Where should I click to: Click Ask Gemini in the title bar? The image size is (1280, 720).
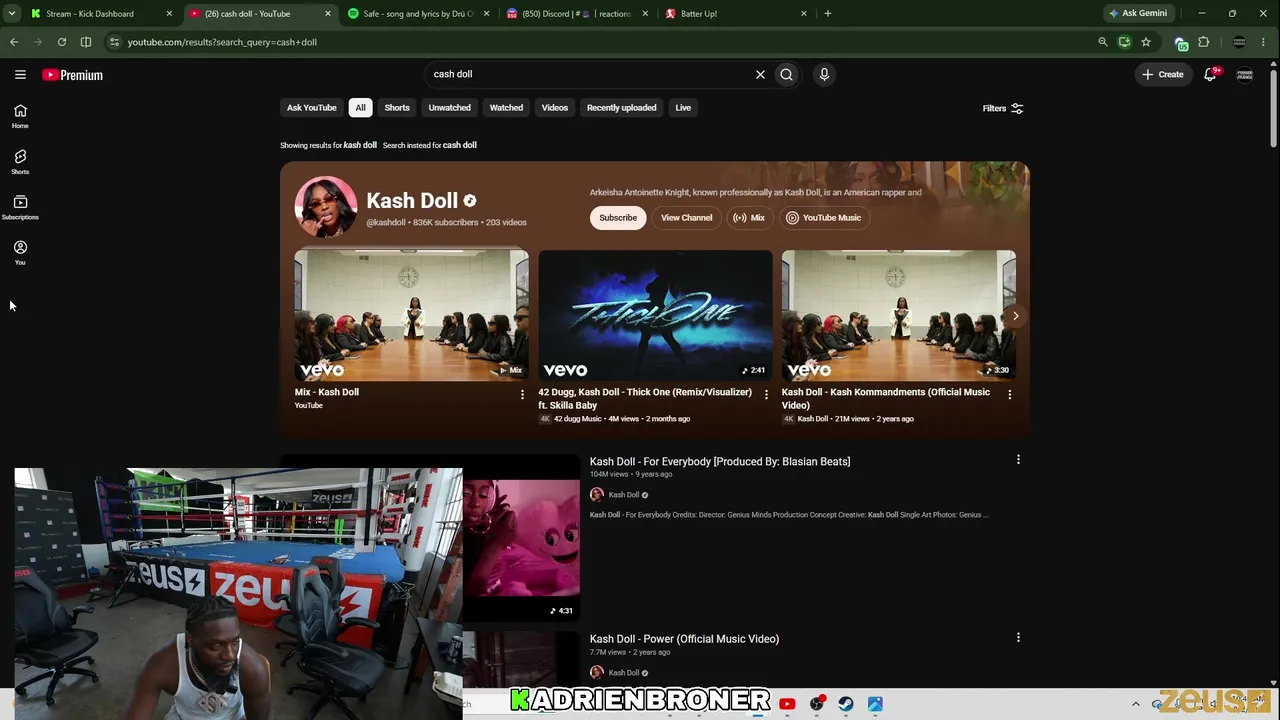(1137, 13)
